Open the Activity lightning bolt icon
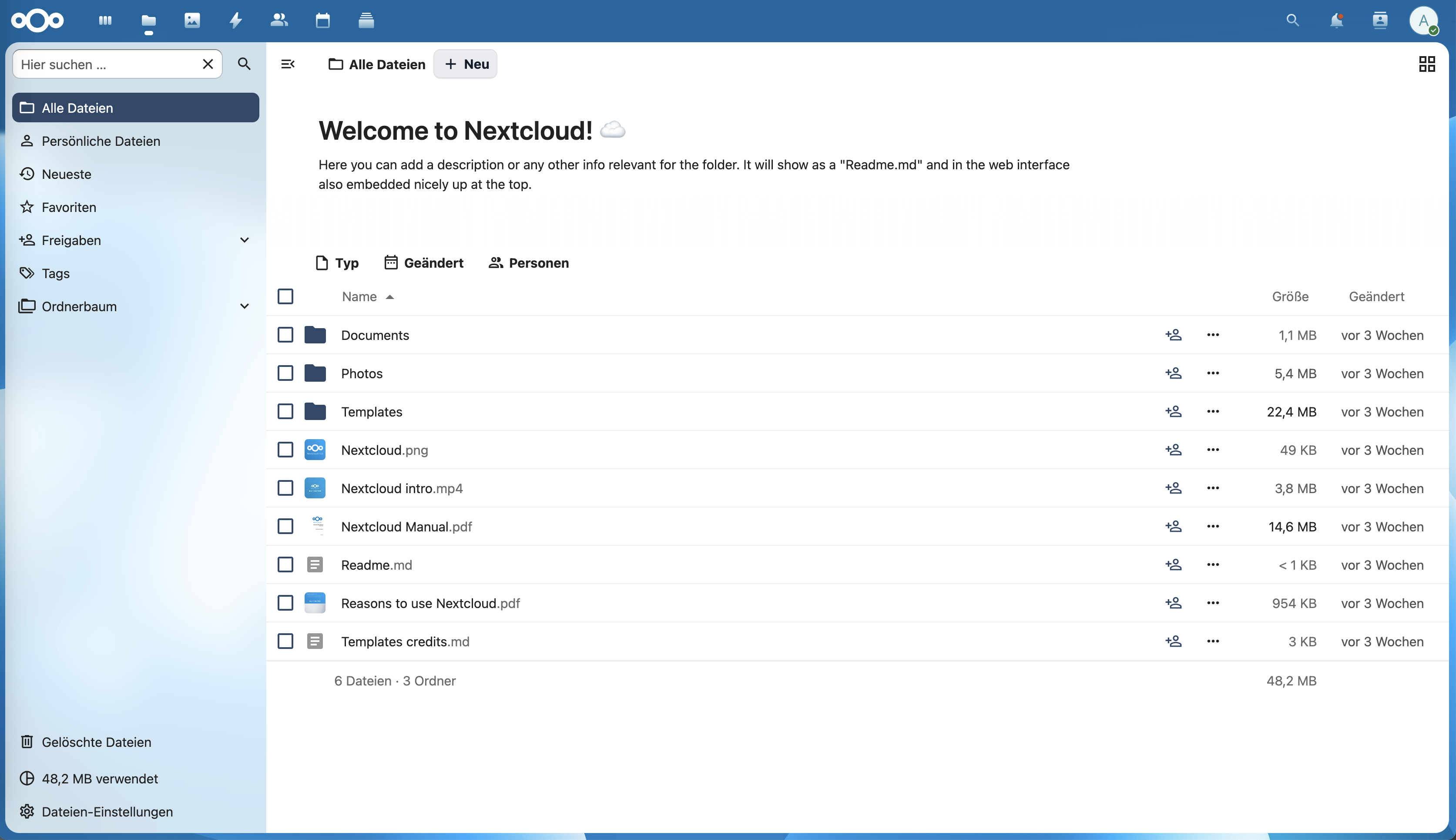This screenshot has height=840, width=1456. (235, 21)
